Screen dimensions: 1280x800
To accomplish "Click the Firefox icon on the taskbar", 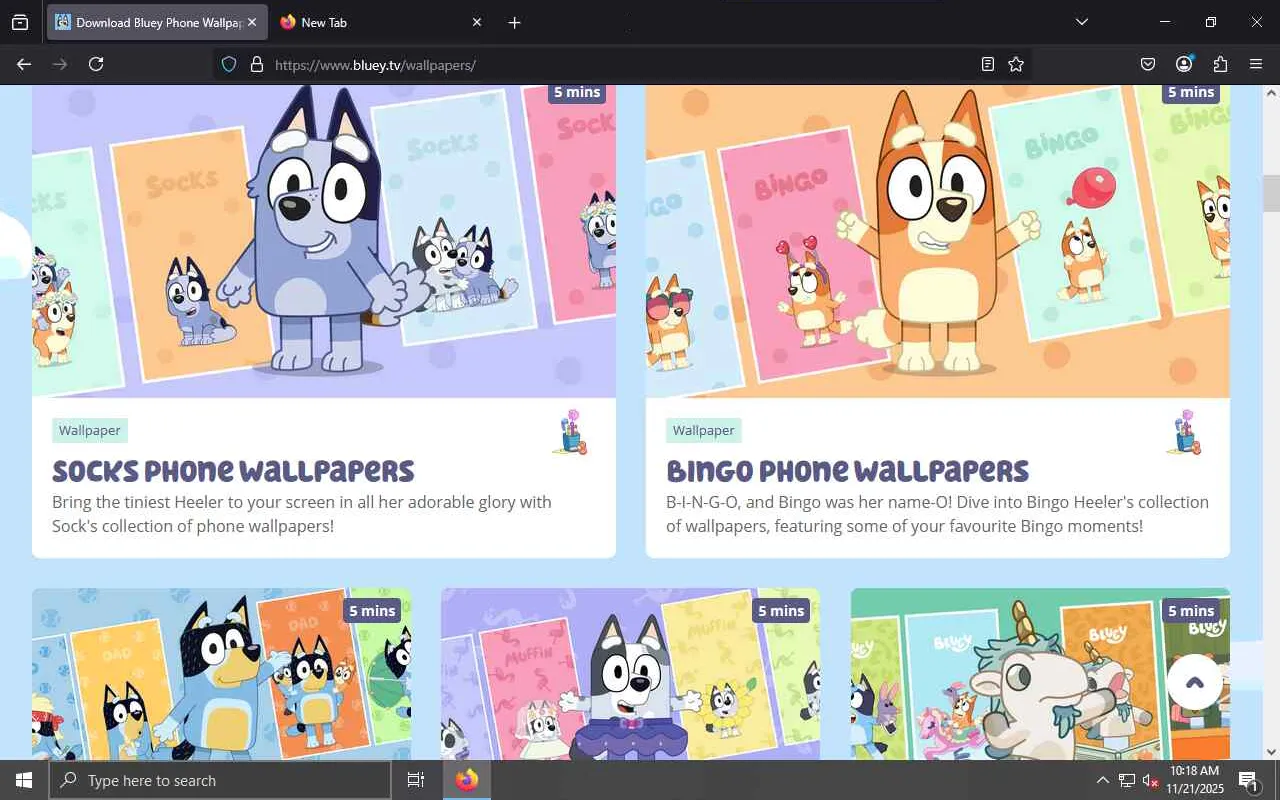I will click(467, 780).
